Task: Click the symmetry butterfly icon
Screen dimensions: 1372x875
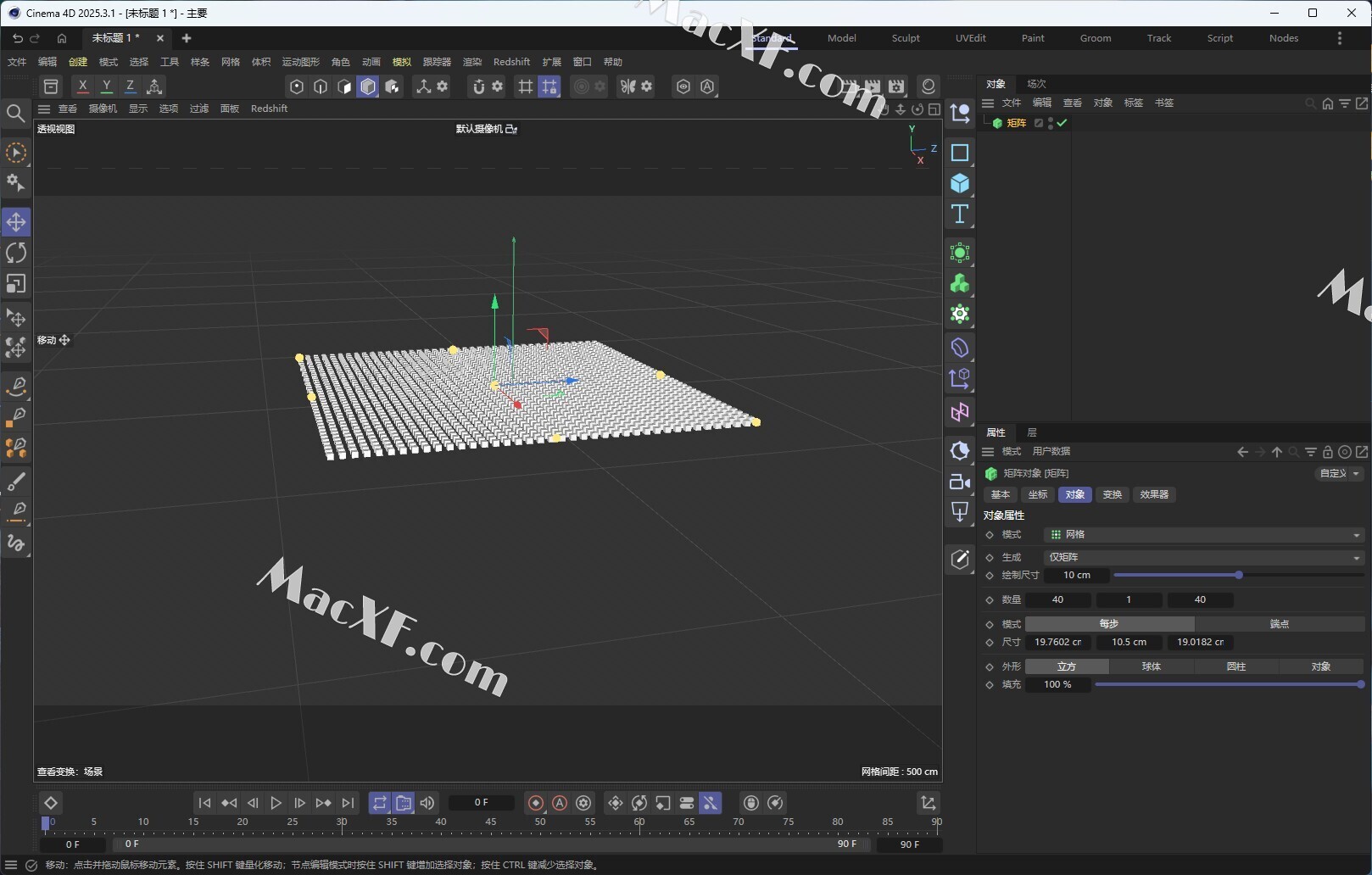Action: point(627,86)
